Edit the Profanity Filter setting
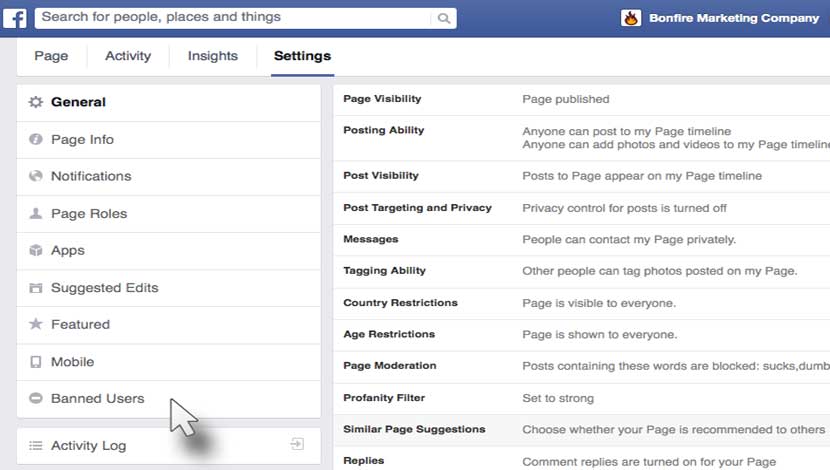Screen dimensions: 830x470 [580, 398]
